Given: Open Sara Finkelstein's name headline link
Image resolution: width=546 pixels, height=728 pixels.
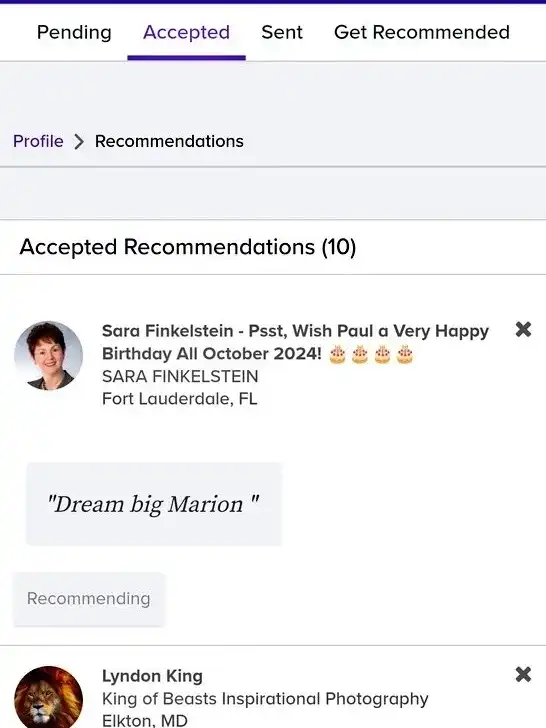Looking at the screenshot, I should point(295,342).
